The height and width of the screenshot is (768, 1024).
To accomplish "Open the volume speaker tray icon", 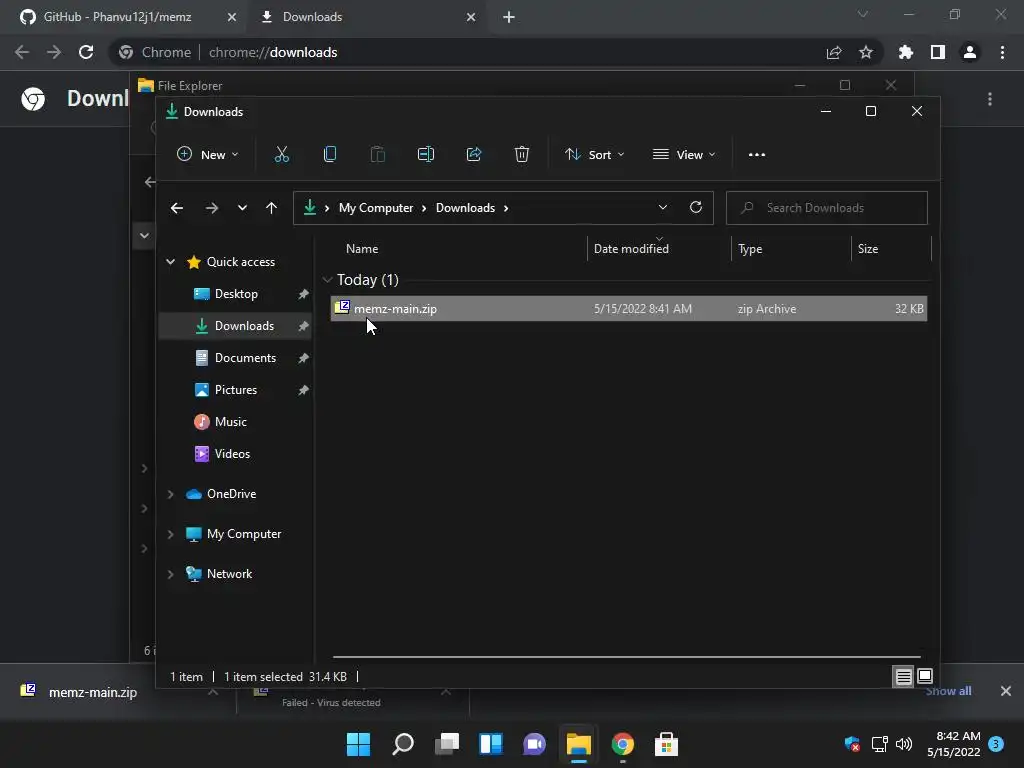I will pyautogui.click(x=904, y=744).
